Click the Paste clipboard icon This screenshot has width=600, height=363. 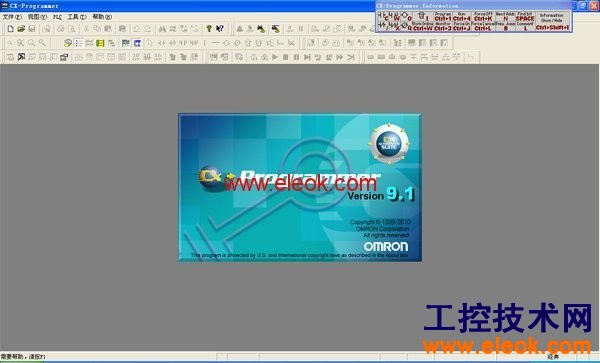click(x=108, y=29)
